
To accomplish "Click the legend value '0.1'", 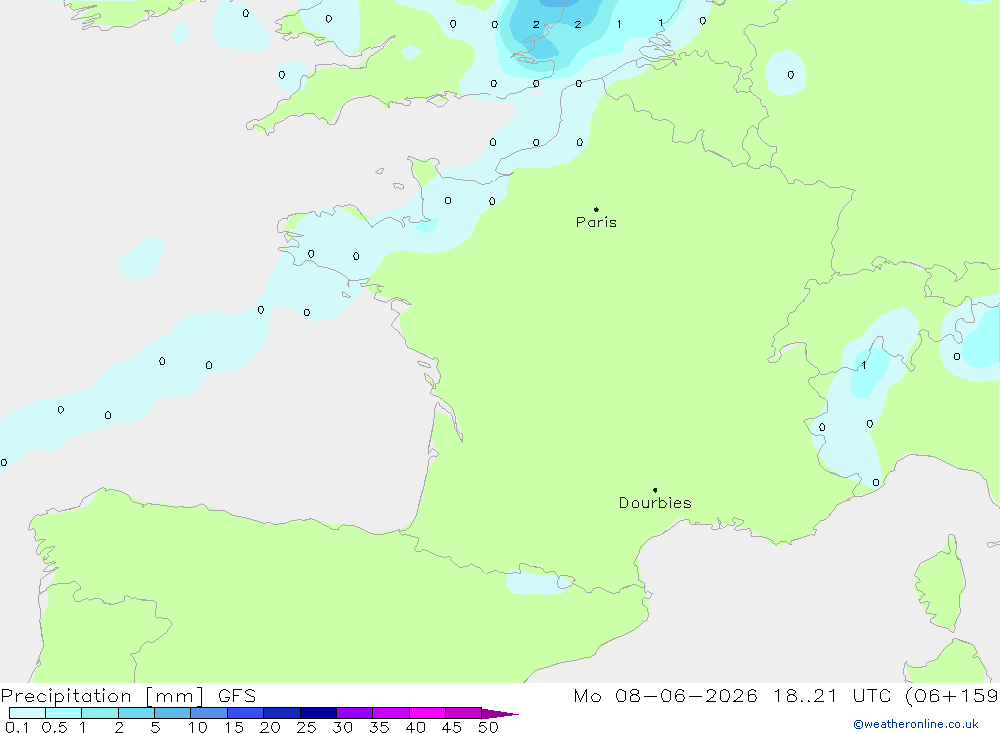I will (x=17, y=727).
